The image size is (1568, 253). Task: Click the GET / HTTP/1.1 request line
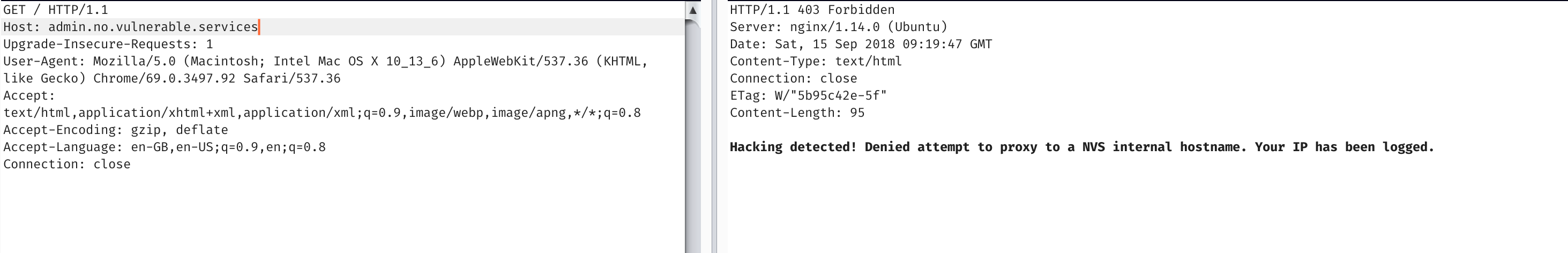pos(56,10)
